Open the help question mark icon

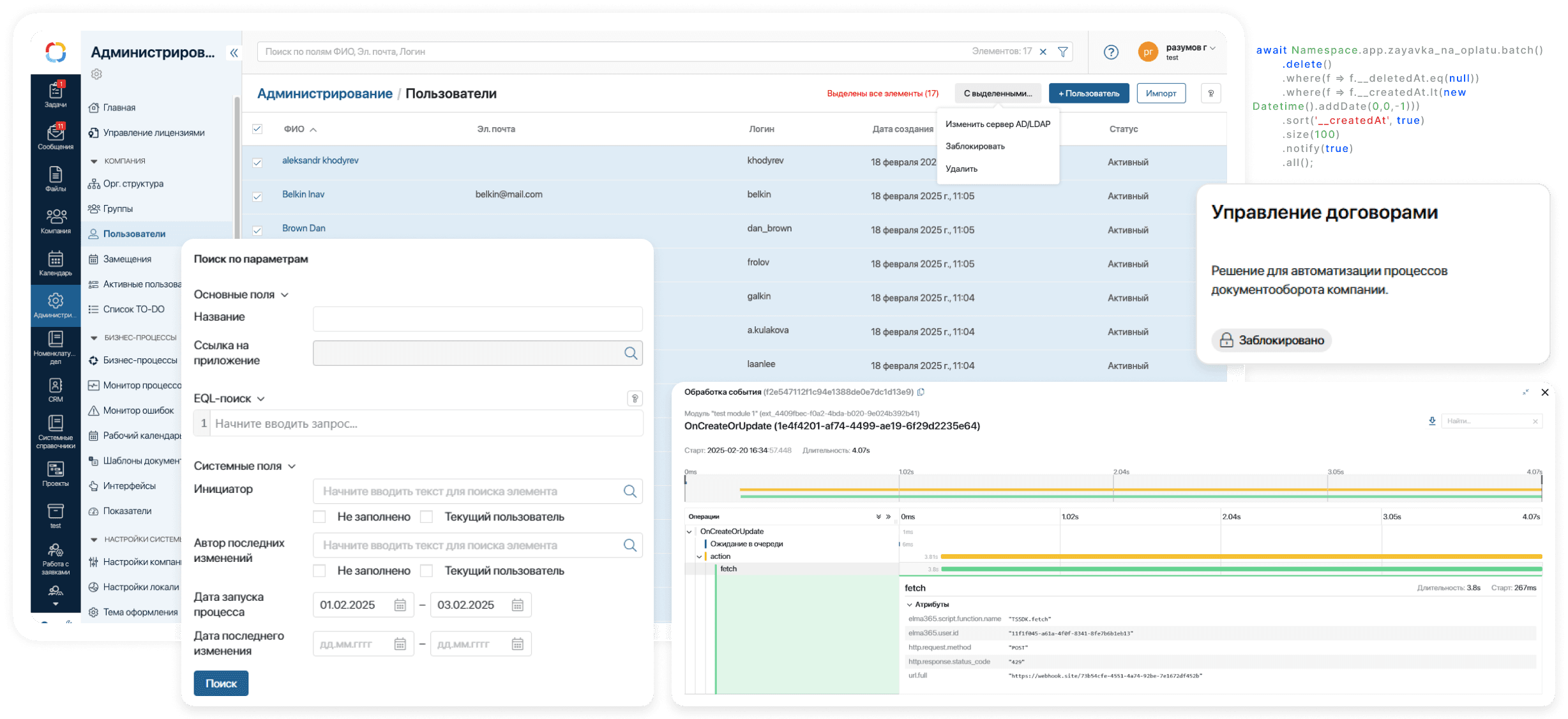point(1111,52)
